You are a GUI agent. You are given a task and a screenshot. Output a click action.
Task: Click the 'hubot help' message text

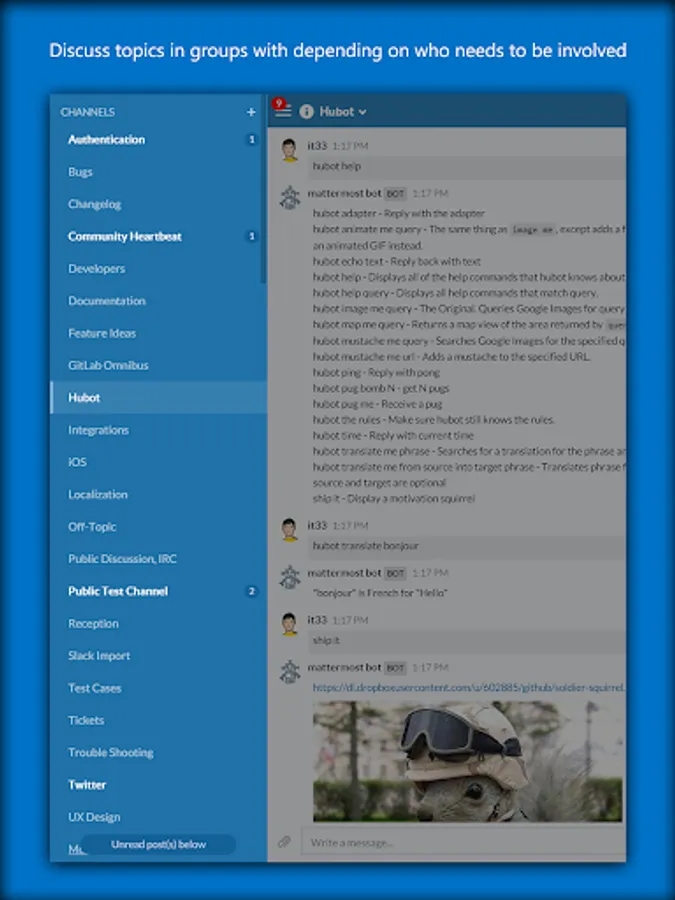coord(337,166)
